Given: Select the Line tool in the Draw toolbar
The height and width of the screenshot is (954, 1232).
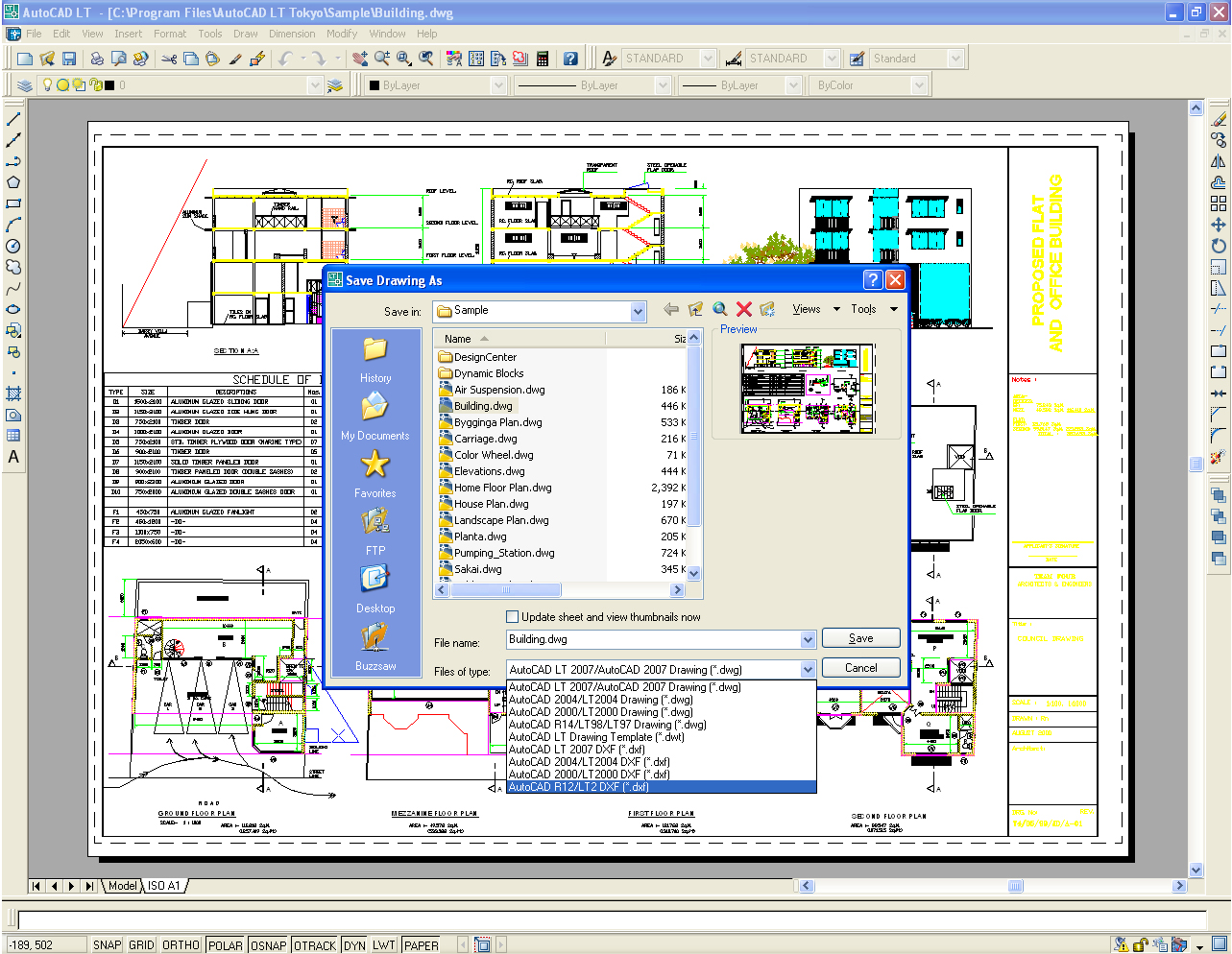Looking at the screenshot, I should click(13, 119).
